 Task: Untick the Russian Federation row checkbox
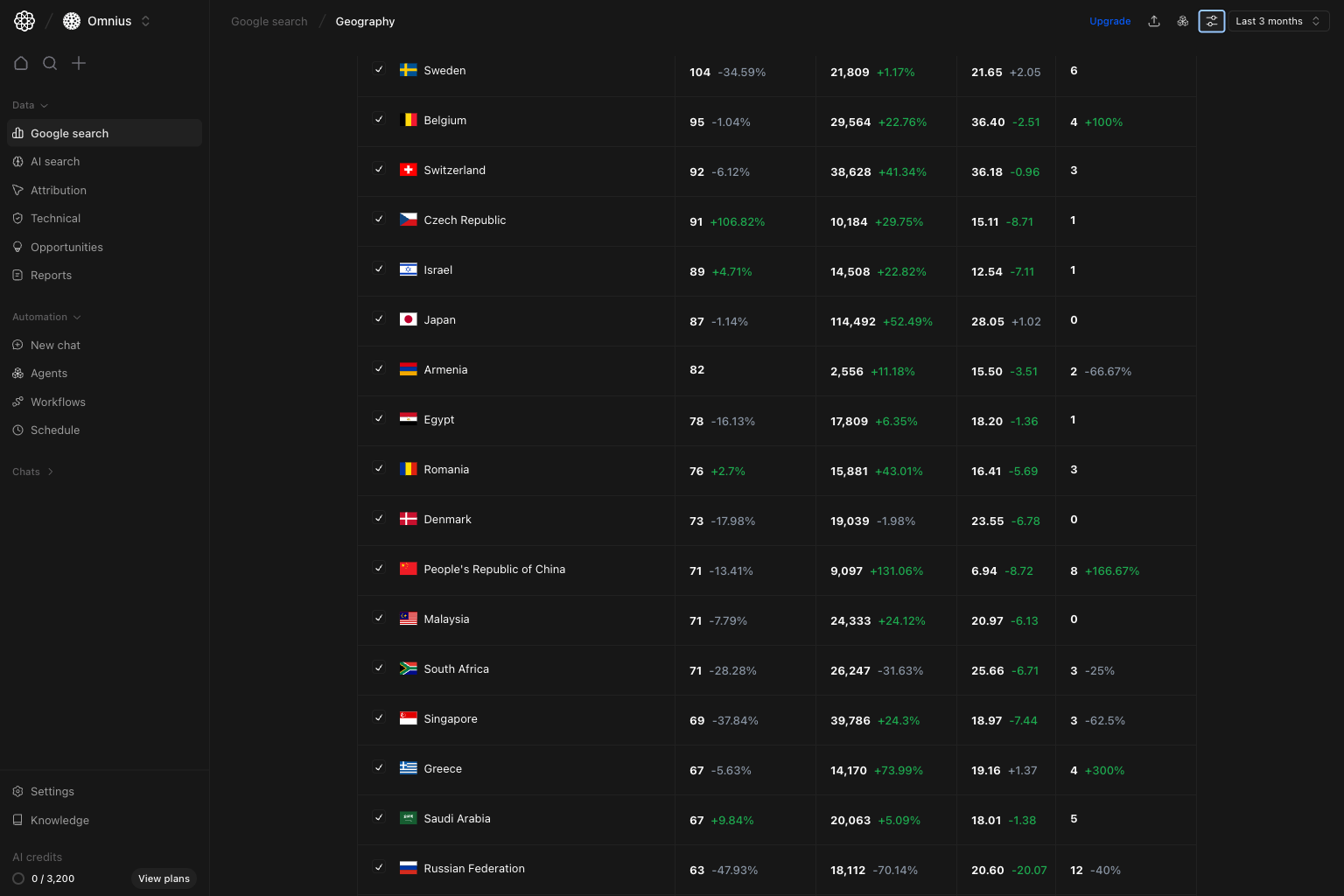379,867
